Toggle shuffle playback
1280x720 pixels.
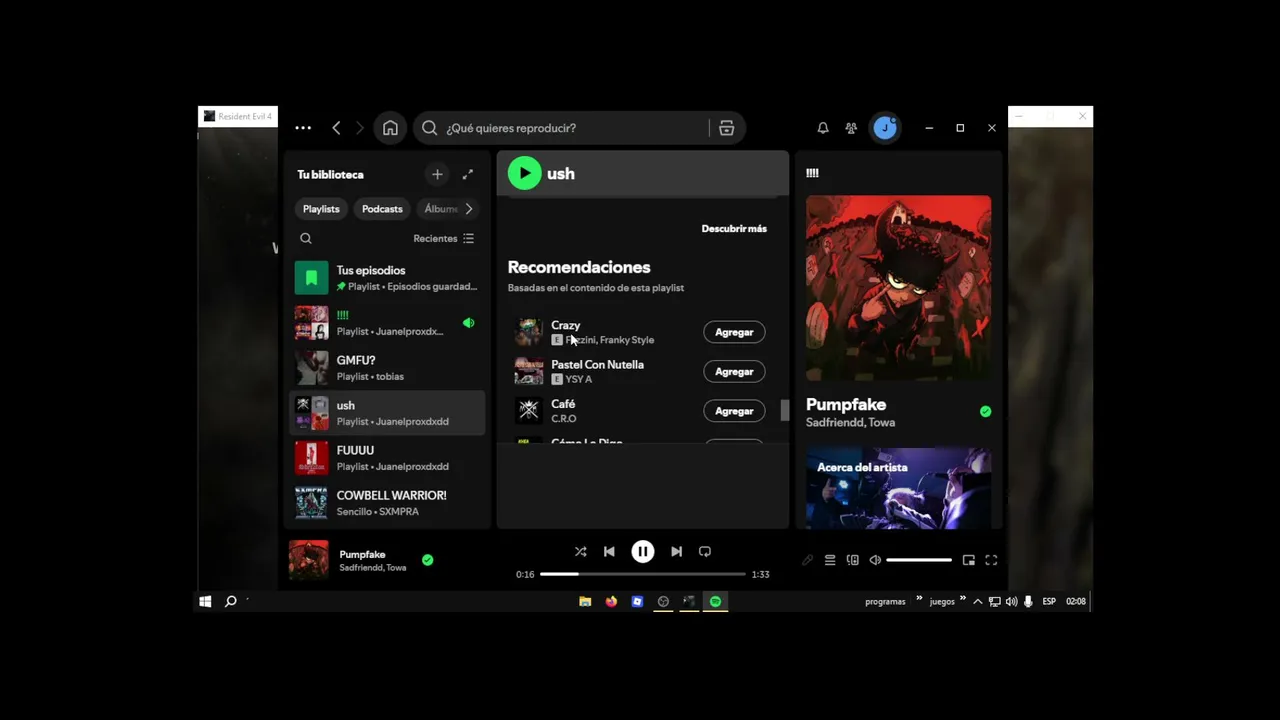581,551
